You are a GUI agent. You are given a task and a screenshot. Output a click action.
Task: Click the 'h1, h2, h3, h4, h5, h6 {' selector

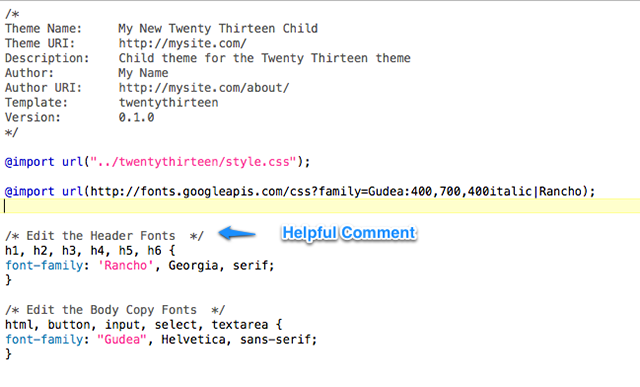(x=90, y=250)
